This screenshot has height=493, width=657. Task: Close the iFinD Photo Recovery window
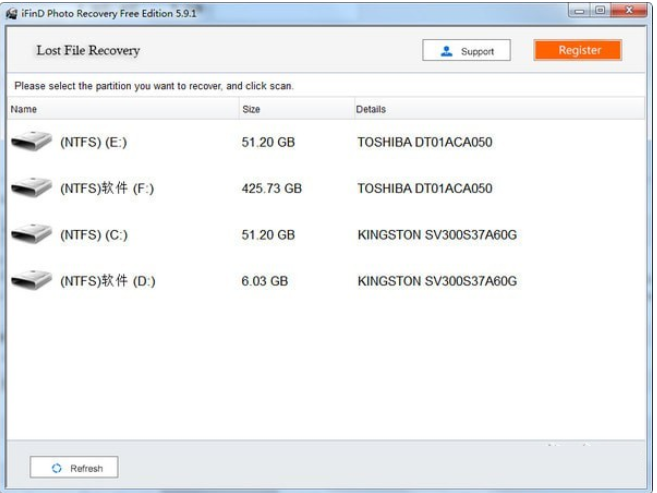(629, 10)
